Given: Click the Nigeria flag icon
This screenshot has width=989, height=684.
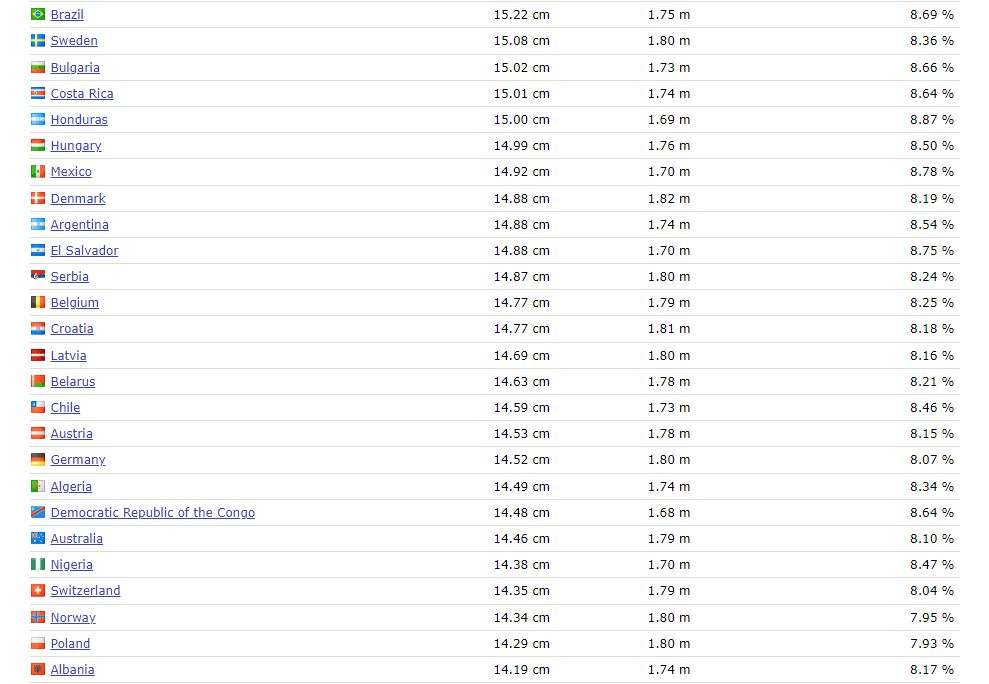Looking at the screenshot, I should click(38, 565).
